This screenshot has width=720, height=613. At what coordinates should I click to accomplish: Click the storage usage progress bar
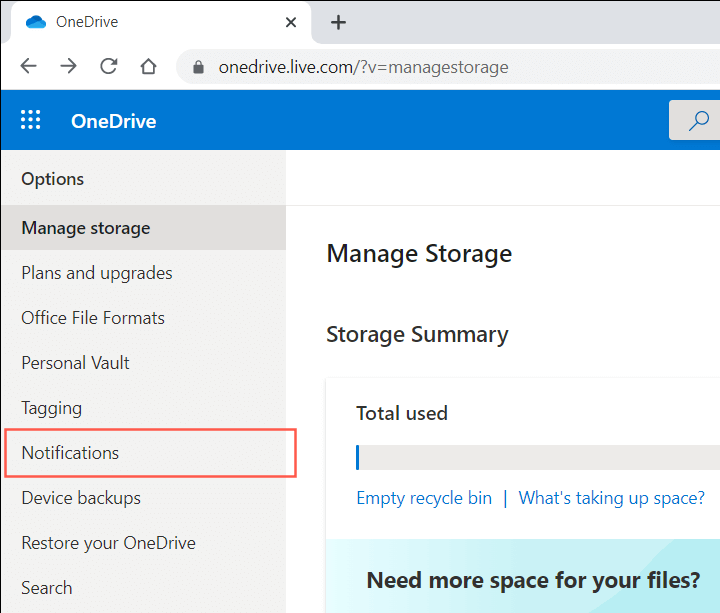point(538,458)
